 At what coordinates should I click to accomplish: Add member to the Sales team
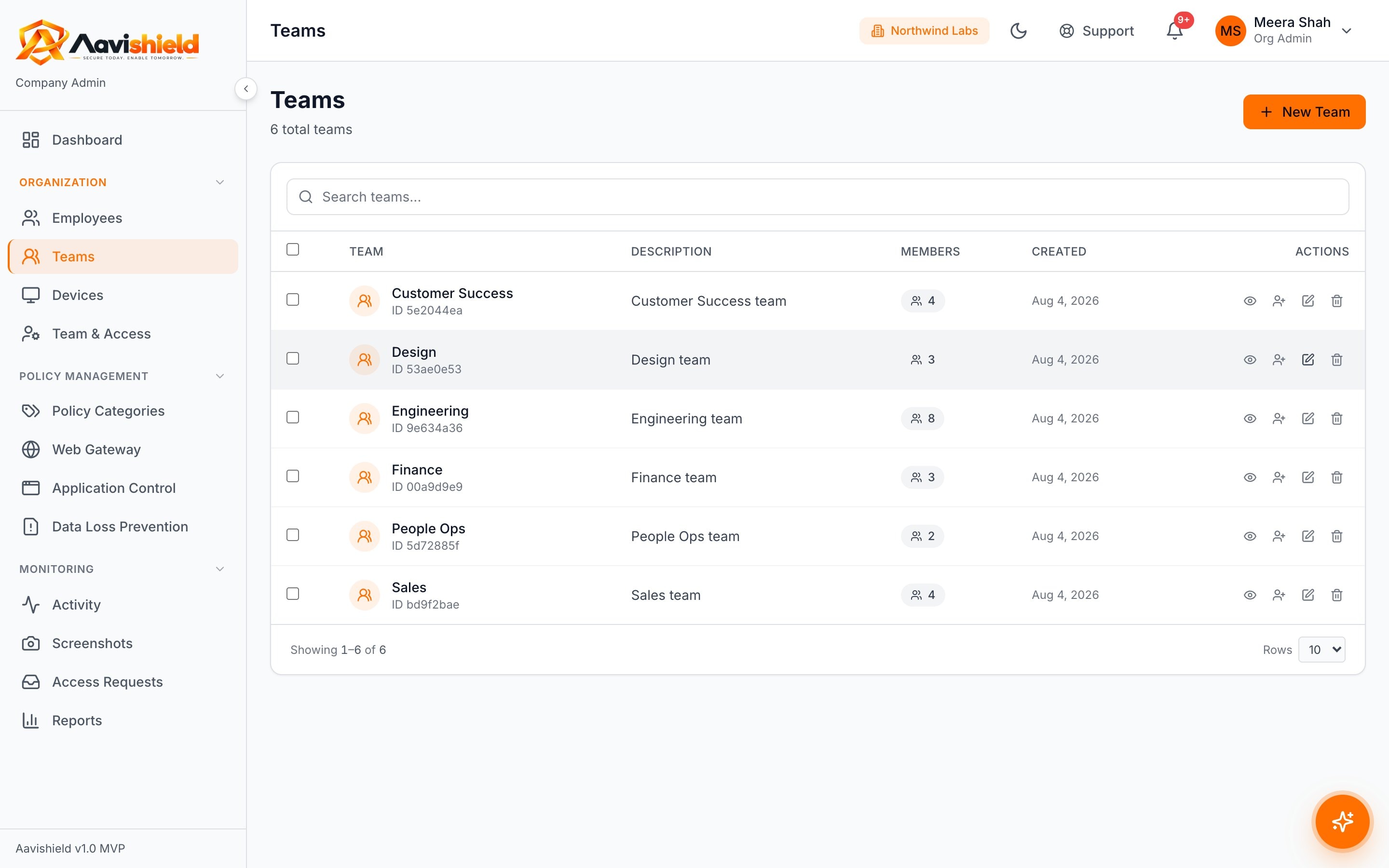coord(1278,596)
